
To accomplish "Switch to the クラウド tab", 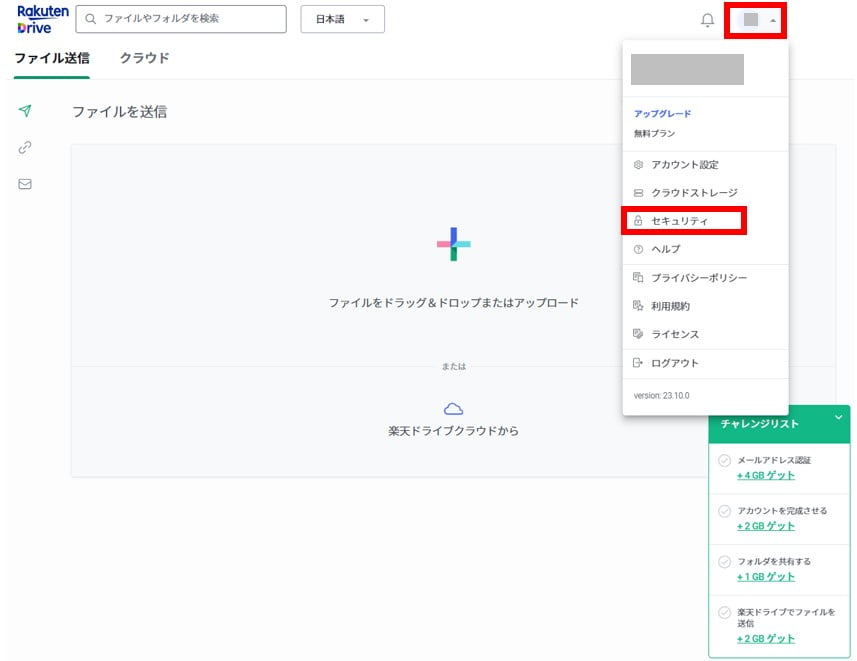I will [144, 58].
